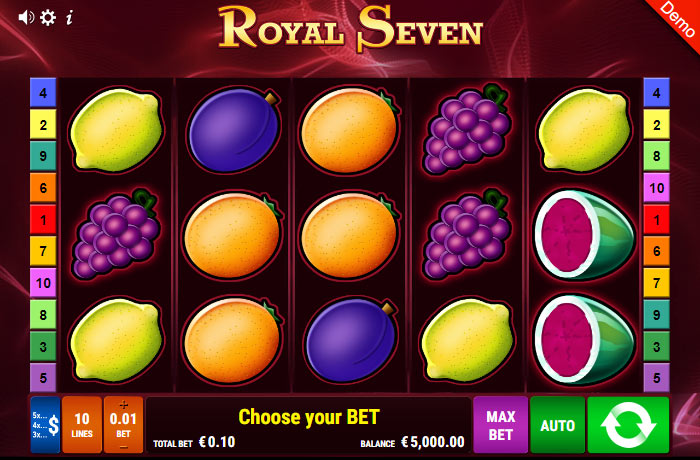Open the 10 LINES selector
700x460 pixels.
click(x=82, y=424)
